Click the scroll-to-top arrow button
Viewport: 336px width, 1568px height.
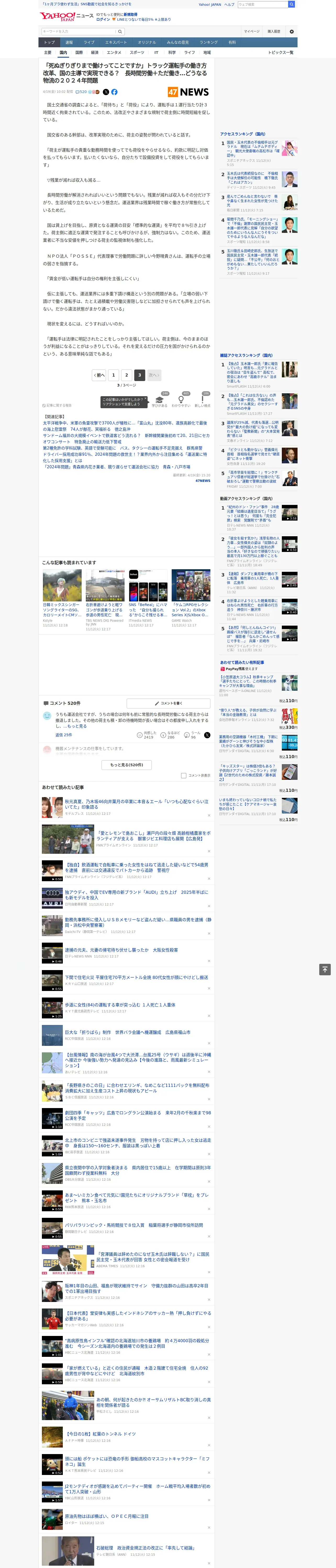pyautogui.click(x=325, y=970)
